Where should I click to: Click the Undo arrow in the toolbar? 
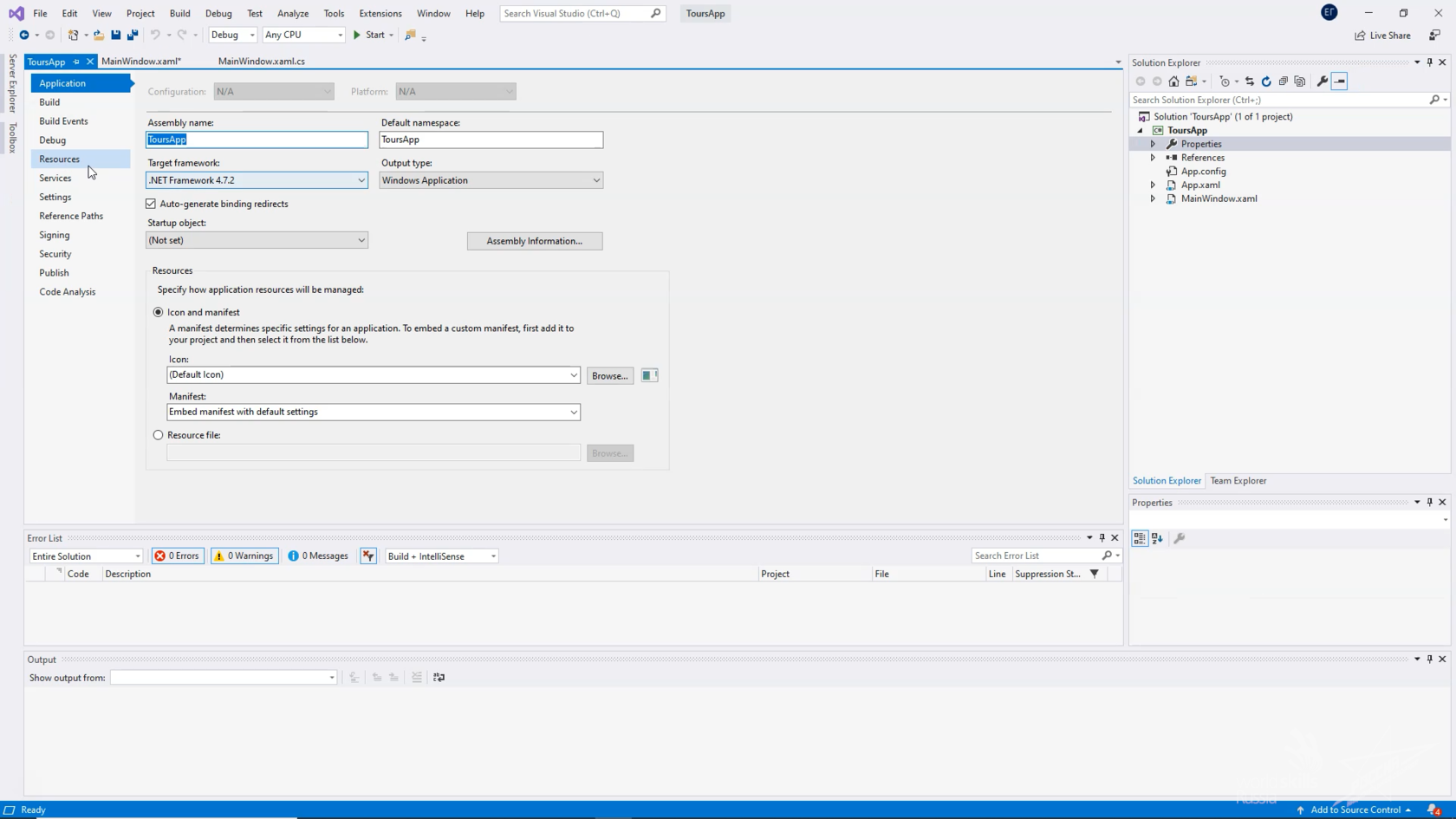pos(155,35)
